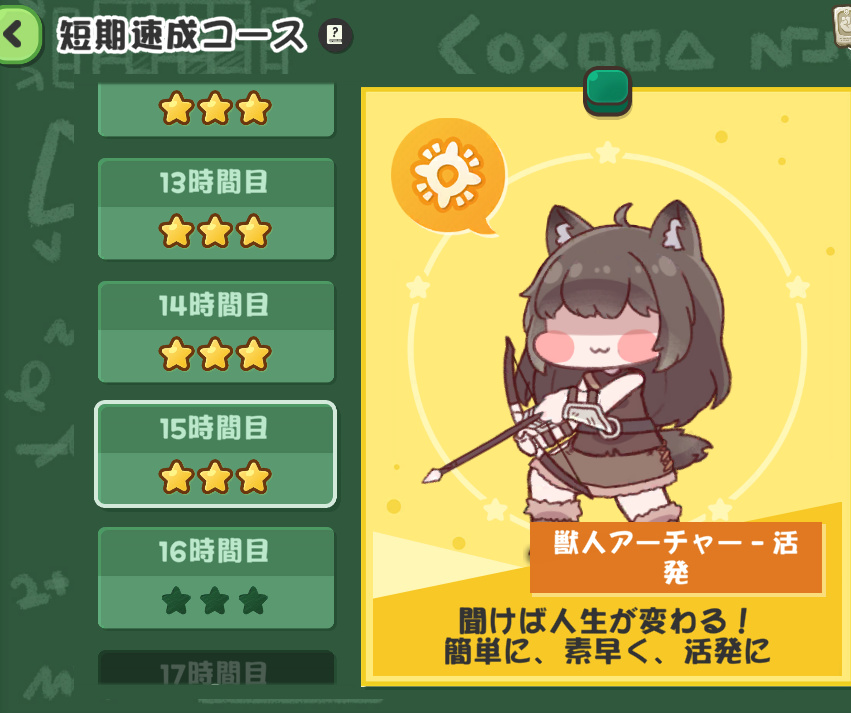851x713 pixels.
Task: Click the three gold stars under 15時間目
Action: pyautogui.click(x=215, y=477)
